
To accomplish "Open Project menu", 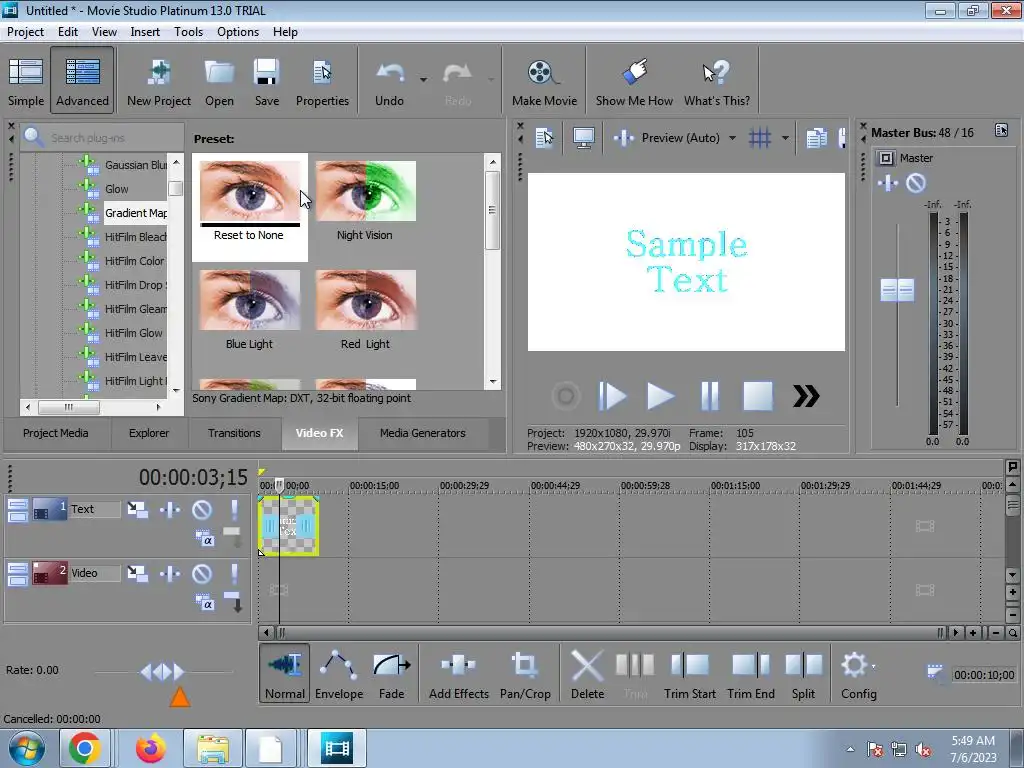I will [25, 32].
